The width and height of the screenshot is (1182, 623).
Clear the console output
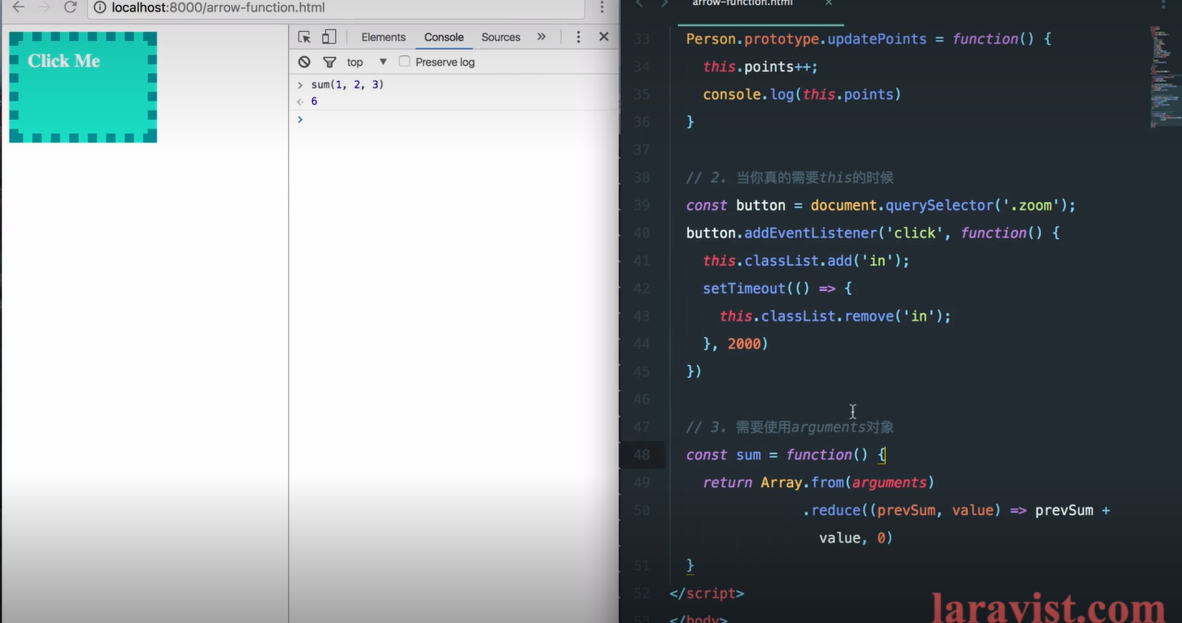click(304, 62)
